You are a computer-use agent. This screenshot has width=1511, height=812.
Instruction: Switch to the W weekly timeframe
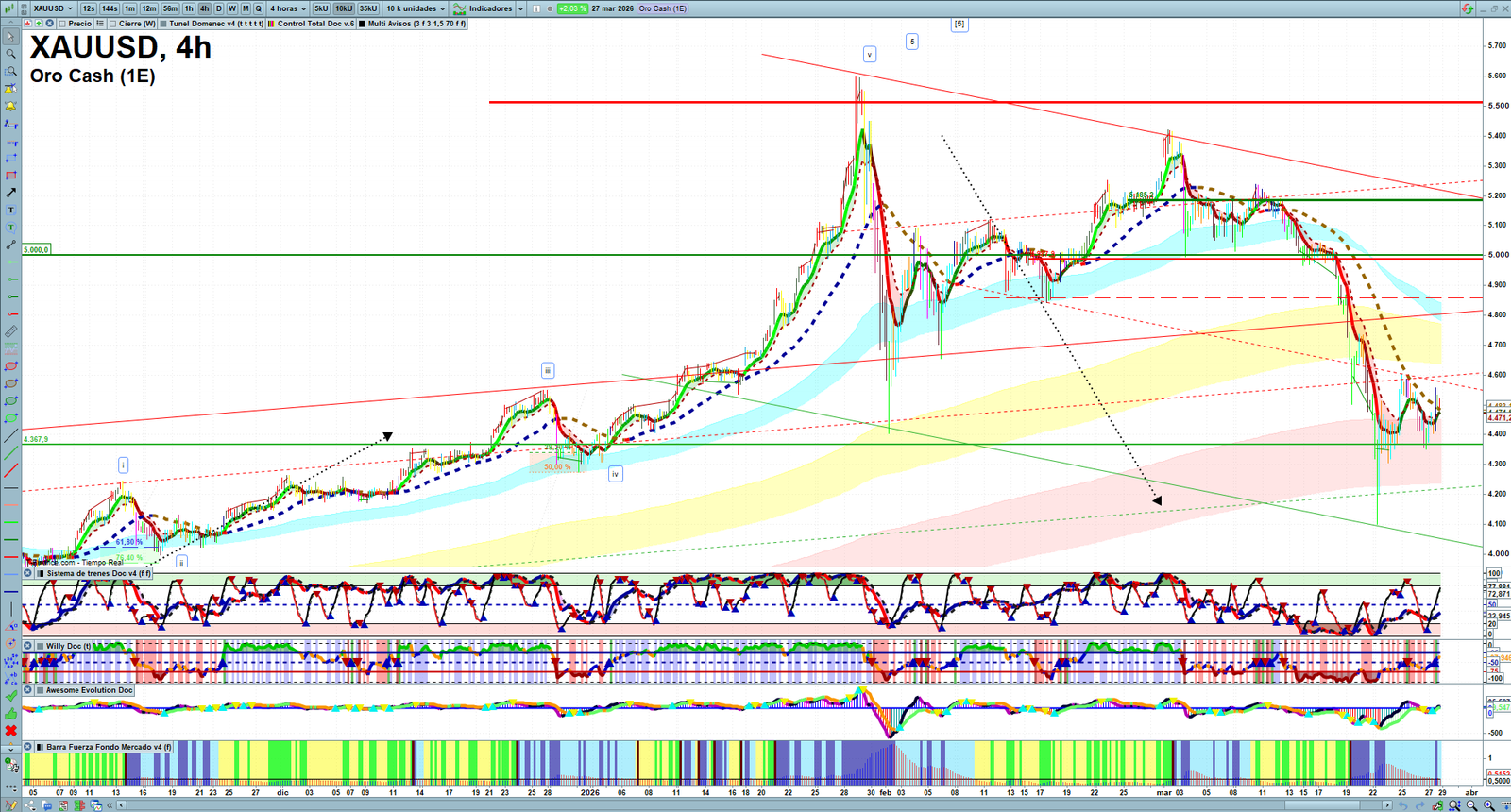pos(232,8)
